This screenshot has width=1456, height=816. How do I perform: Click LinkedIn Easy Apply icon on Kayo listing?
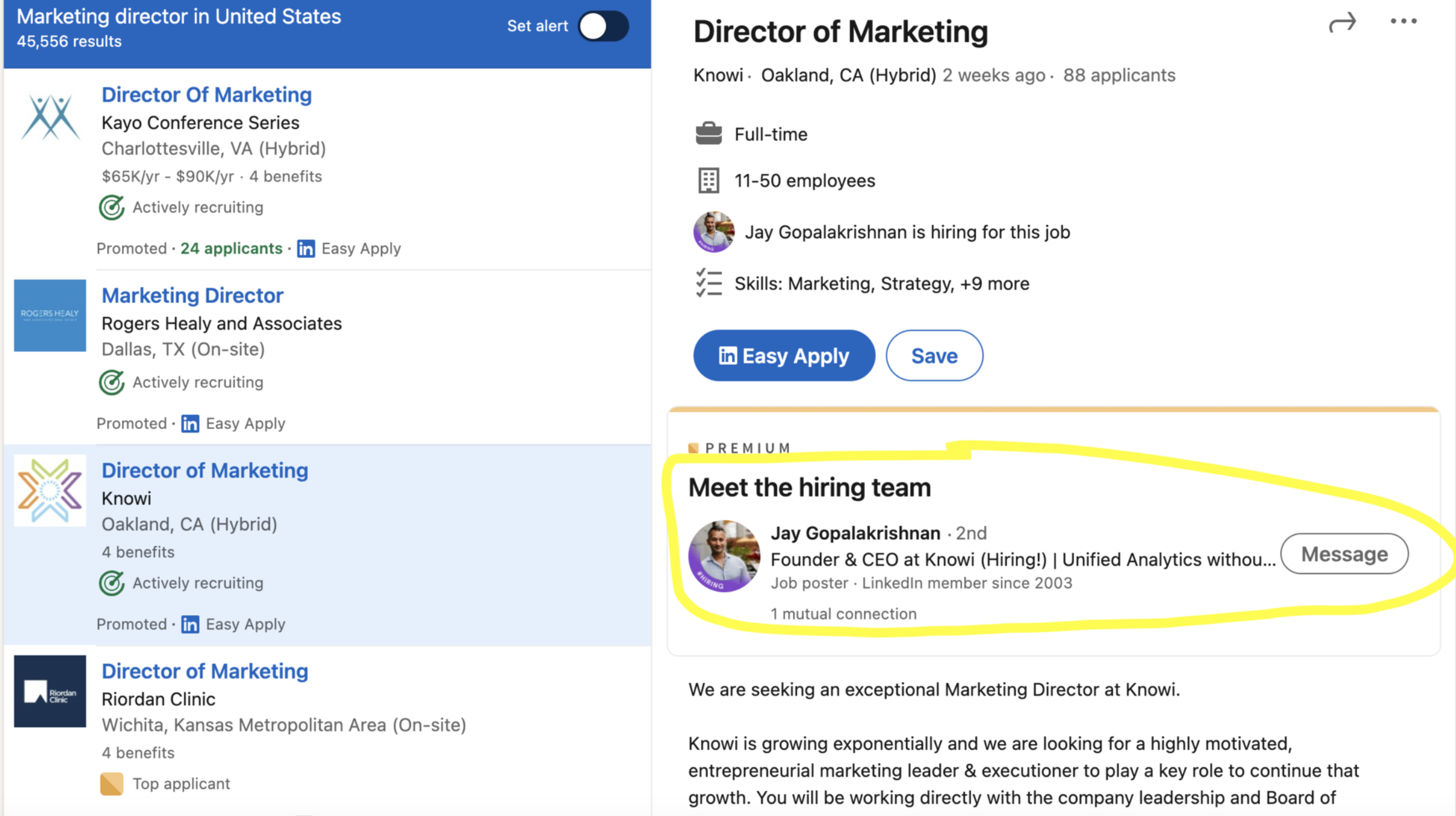pyautogui.click(x=306, y=249)
